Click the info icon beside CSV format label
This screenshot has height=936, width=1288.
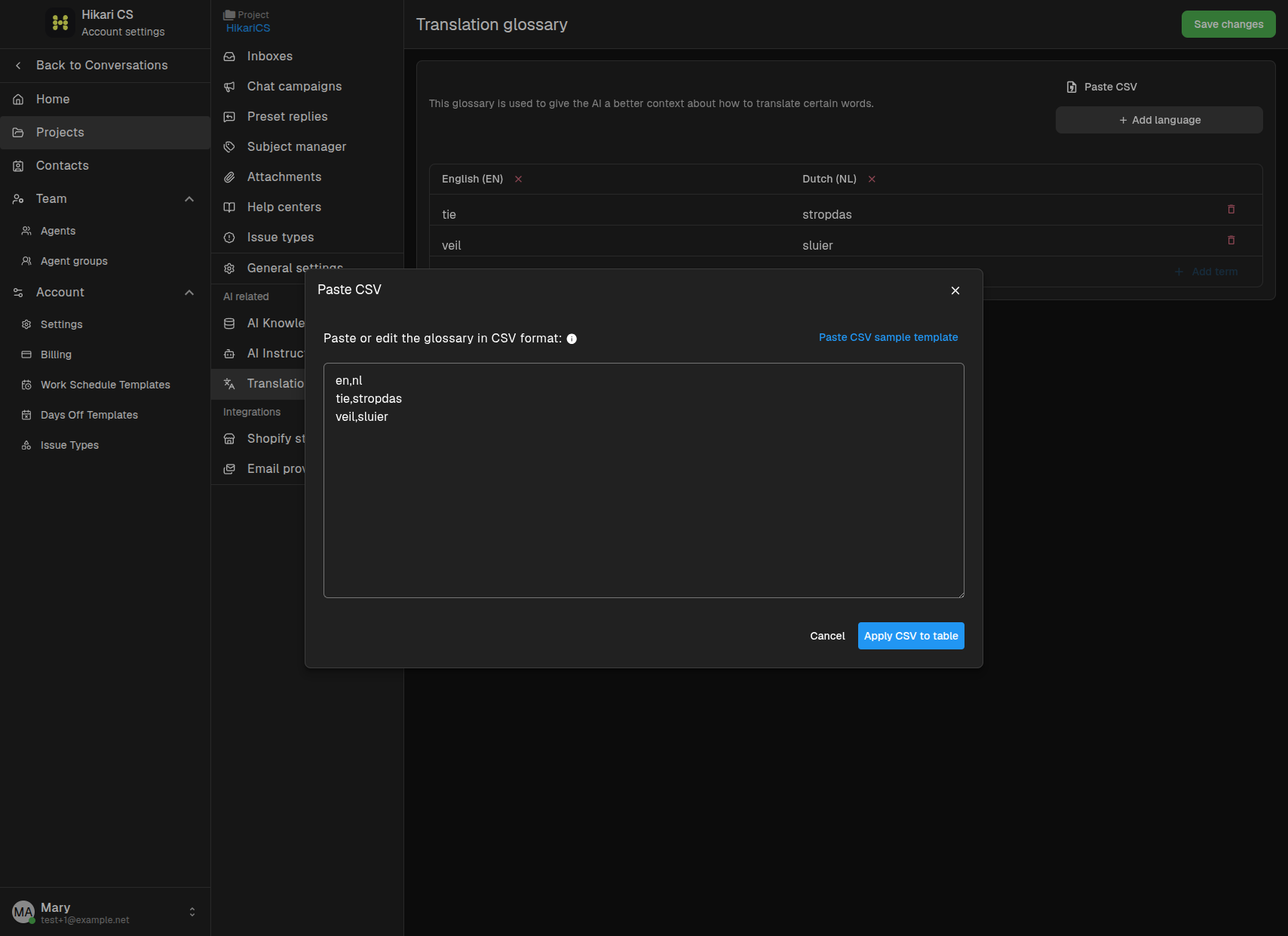point(572,339)
